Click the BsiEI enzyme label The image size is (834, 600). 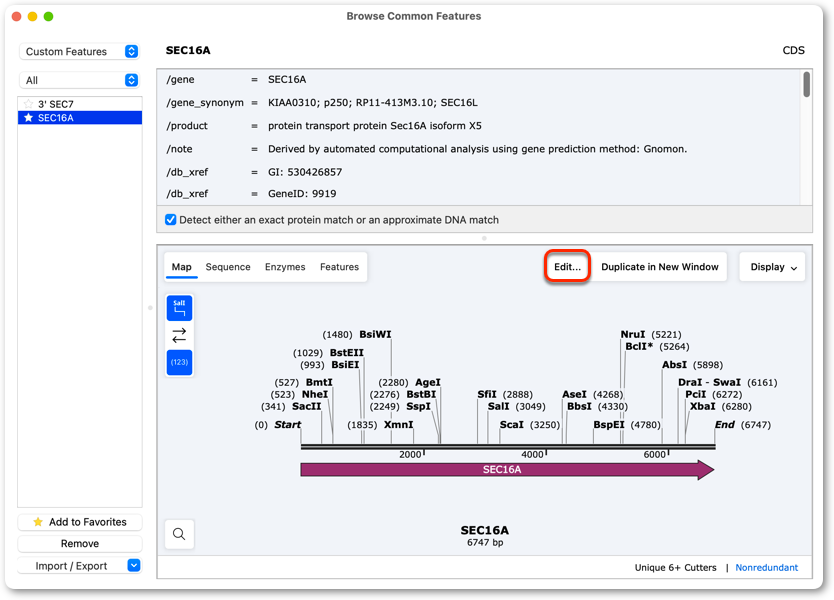tap(345, 364)
